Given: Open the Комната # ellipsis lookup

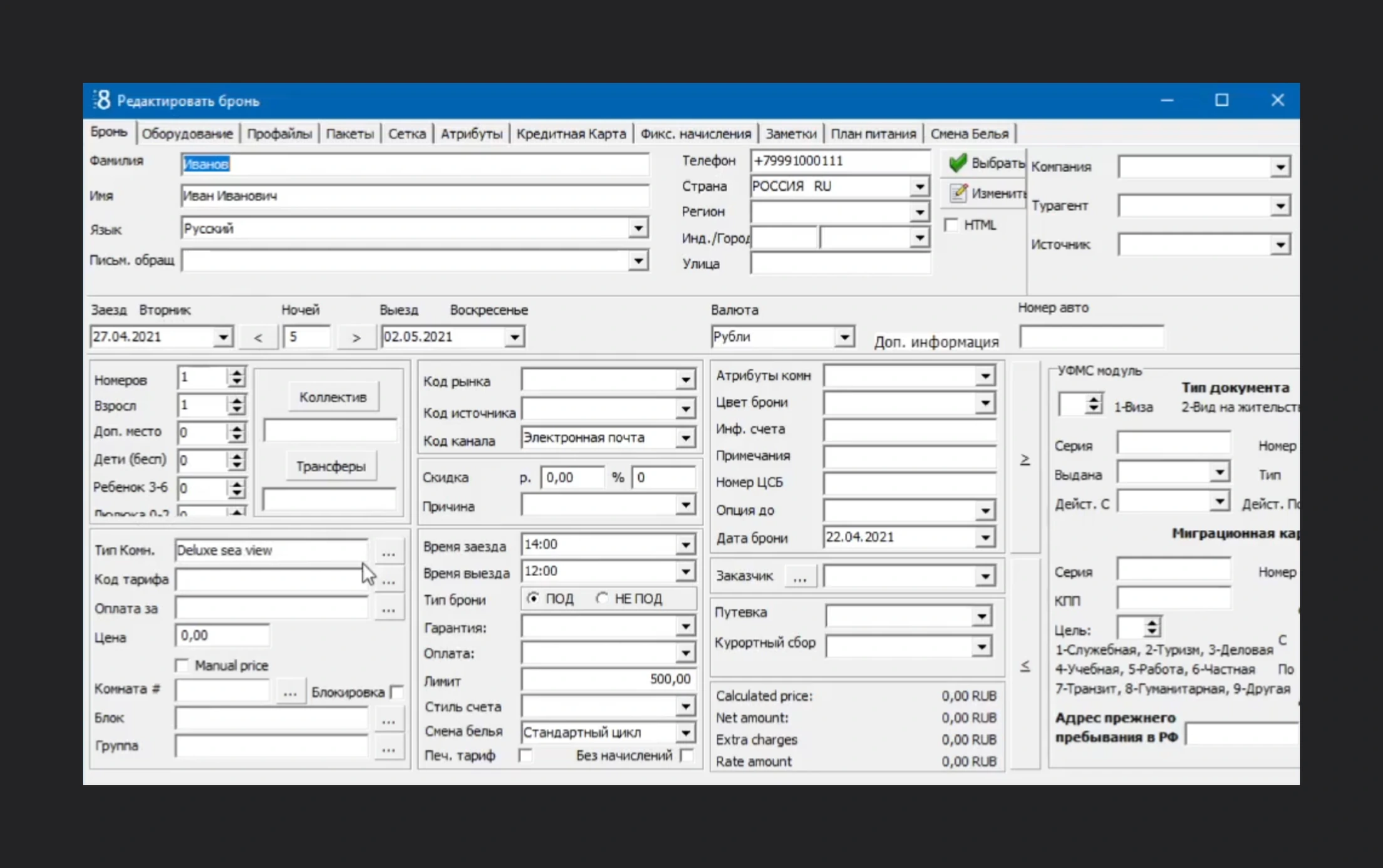Looking at the screenshot, I should pyautogui.click(x=289, y=691).
